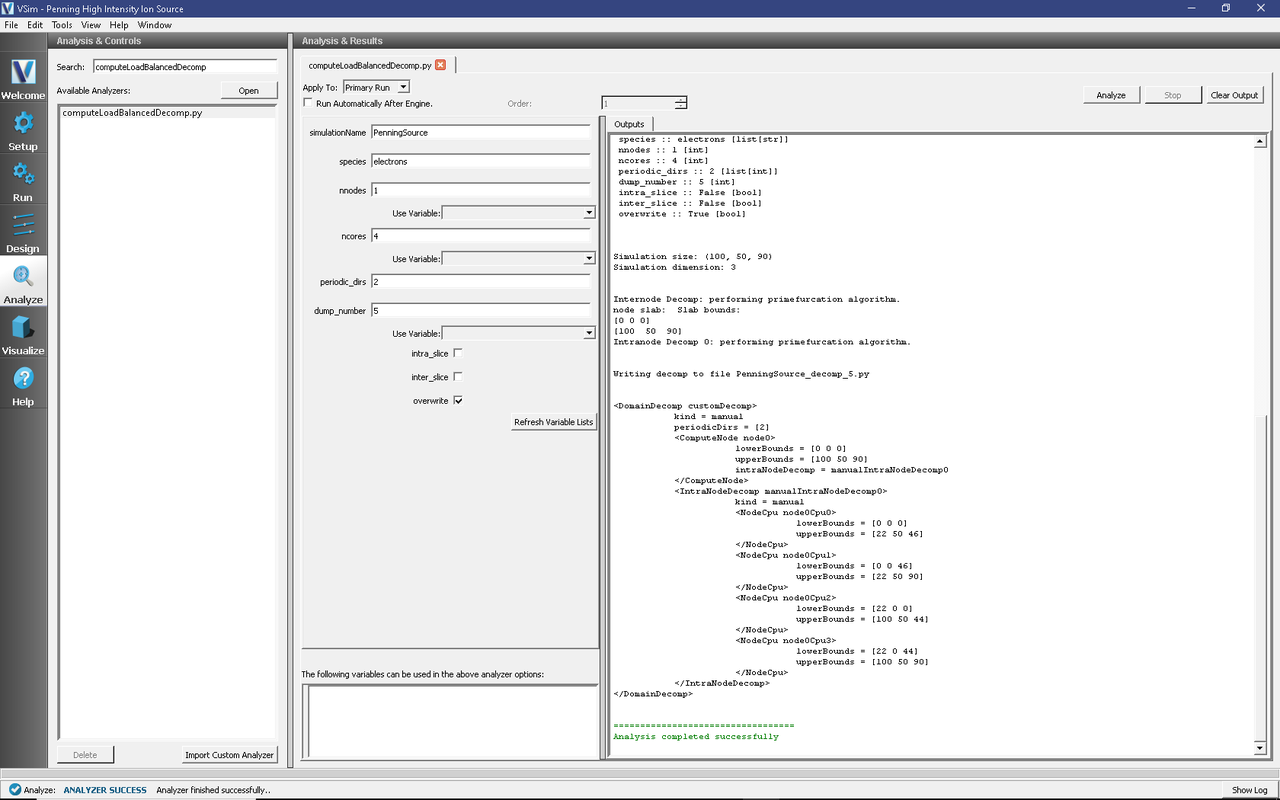This screenshot has width=1280, height=800.
Task: Click the output scrollbar up arrow
Action: (1260, 142)
